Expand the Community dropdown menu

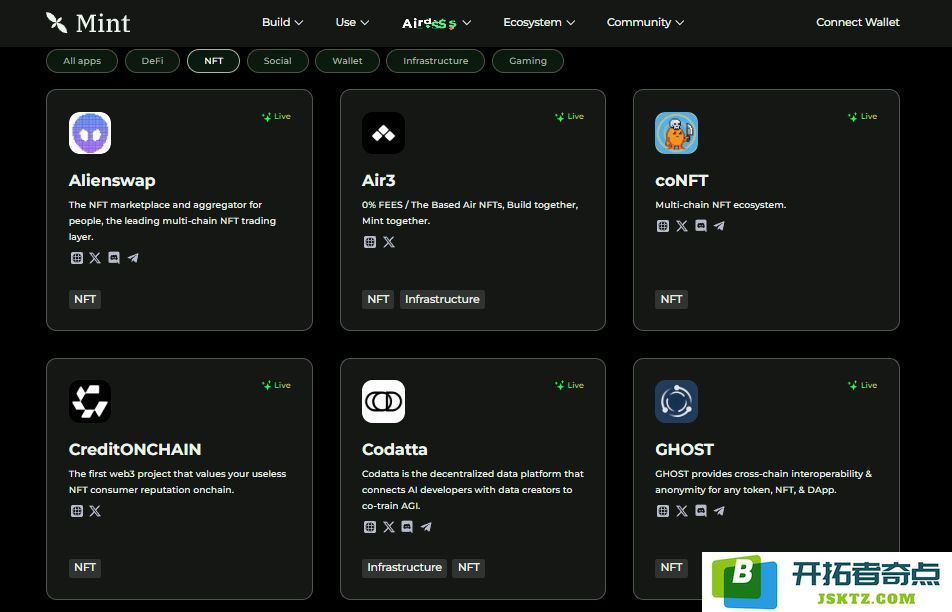(x=645, y=22)
